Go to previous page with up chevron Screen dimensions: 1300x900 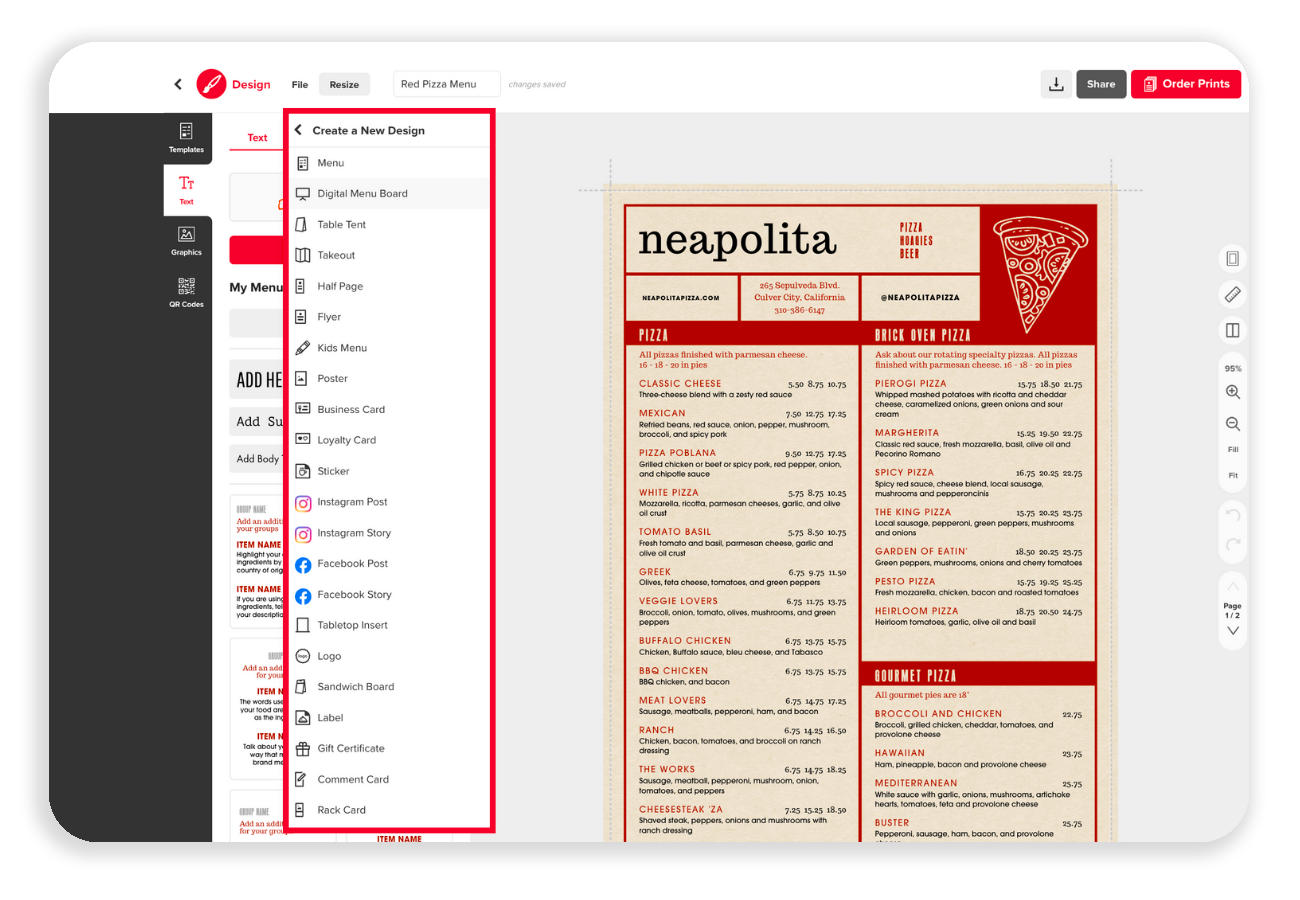1233,586
